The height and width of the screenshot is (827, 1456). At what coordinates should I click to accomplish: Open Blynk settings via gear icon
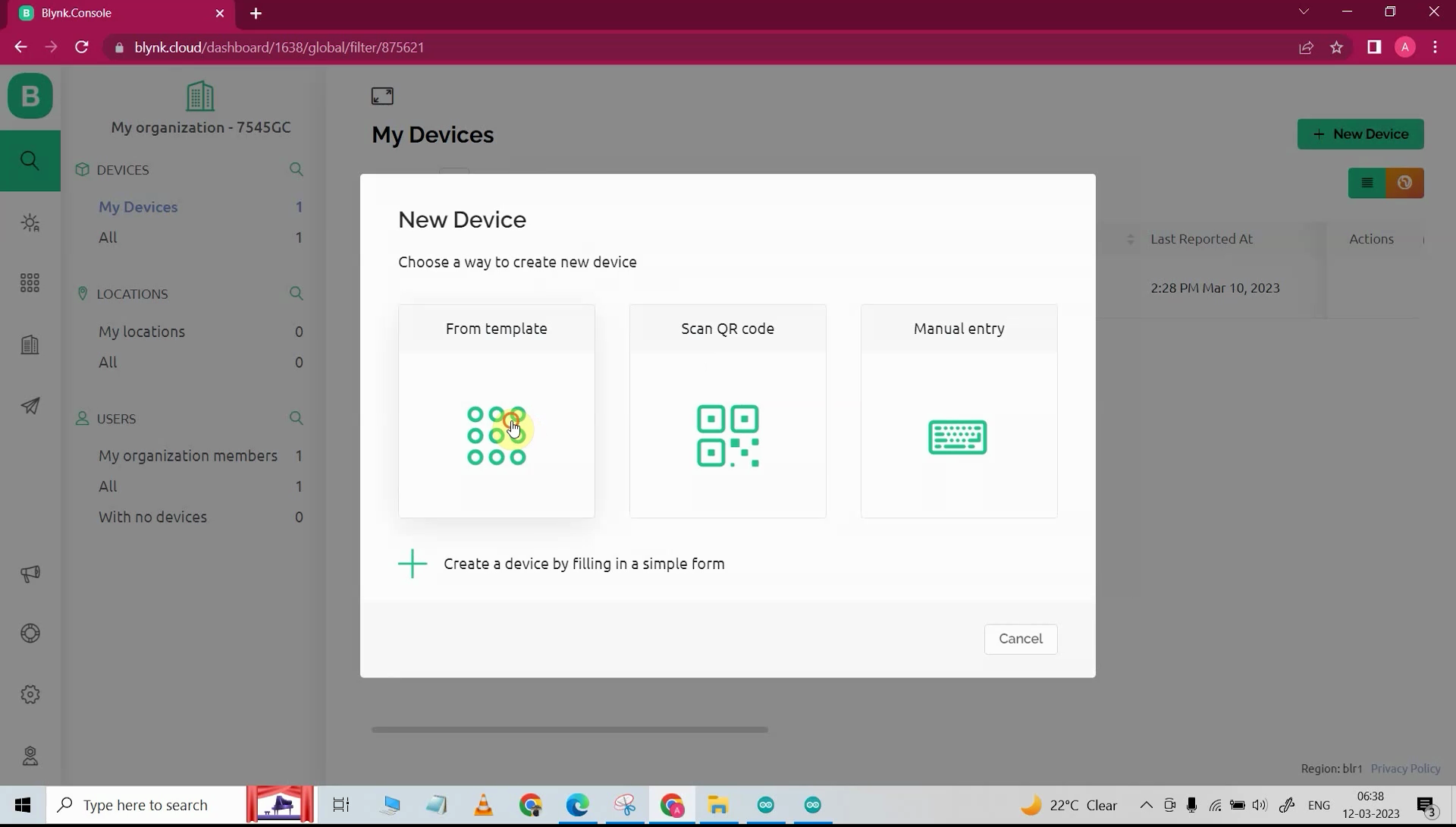tap(30, 693)
